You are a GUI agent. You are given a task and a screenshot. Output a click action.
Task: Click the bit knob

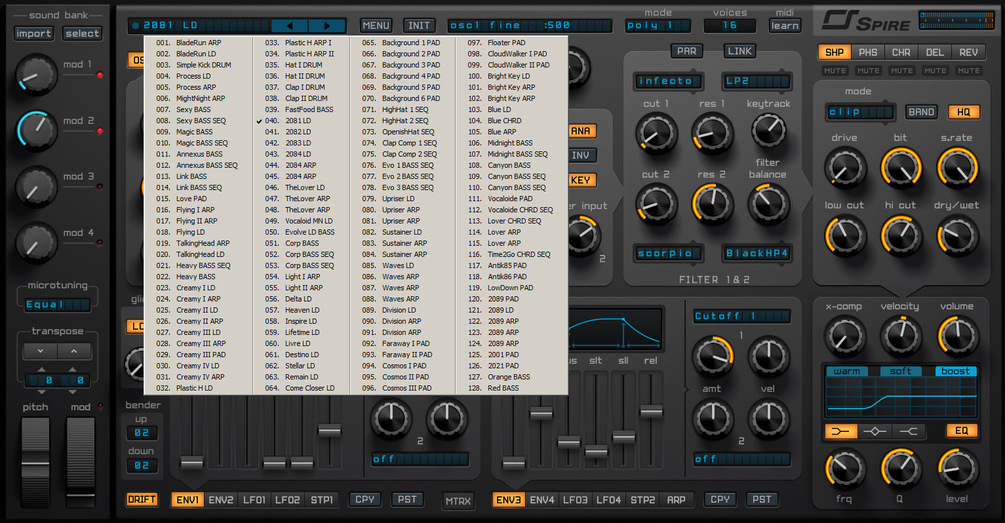[x=901, y=168]
